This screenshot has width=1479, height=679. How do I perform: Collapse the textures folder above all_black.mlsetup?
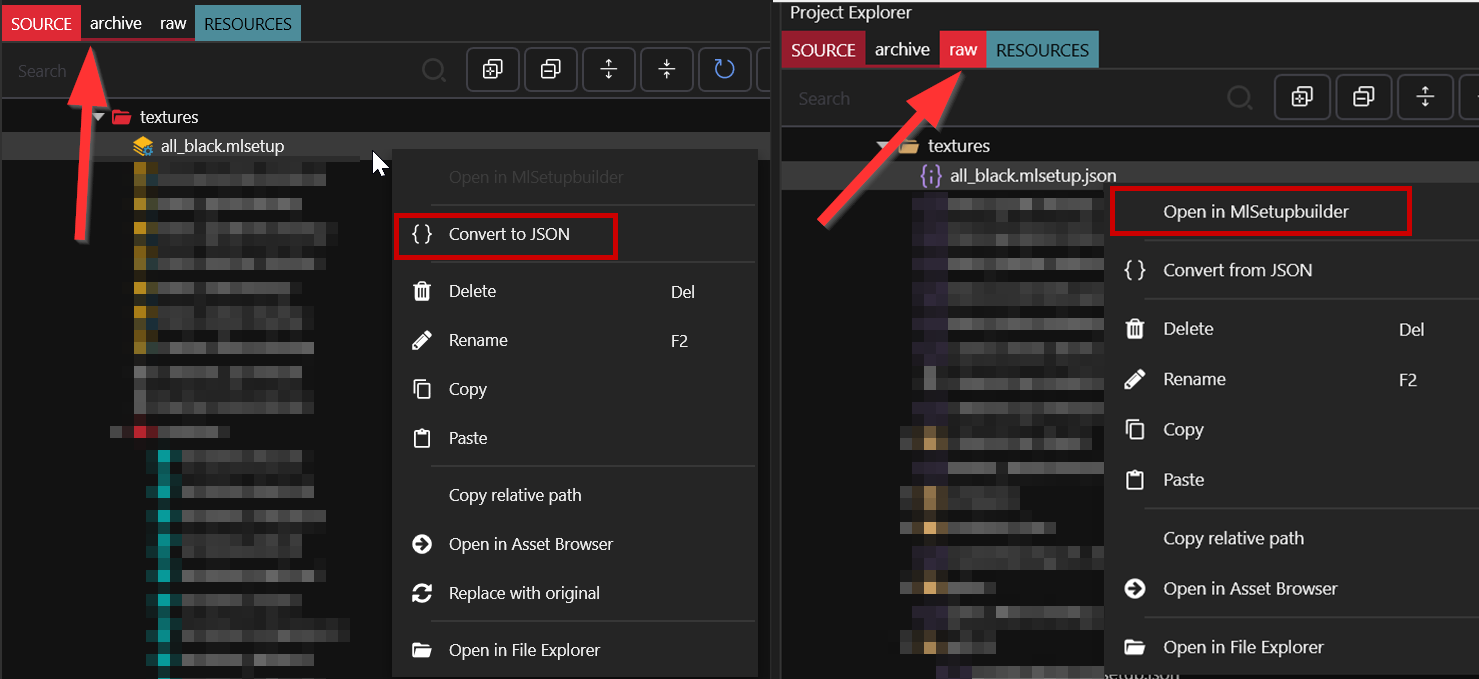99,117
